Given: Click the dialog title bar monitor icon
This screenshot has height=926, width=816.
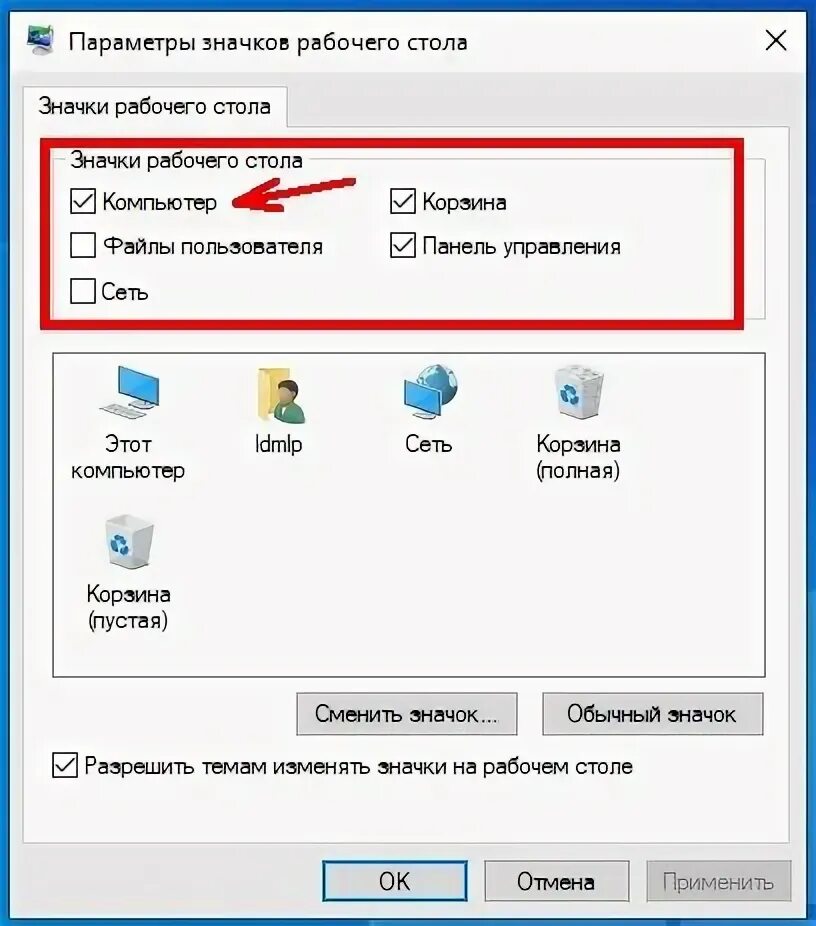Looking at the screenshot, I should point(41,40).
